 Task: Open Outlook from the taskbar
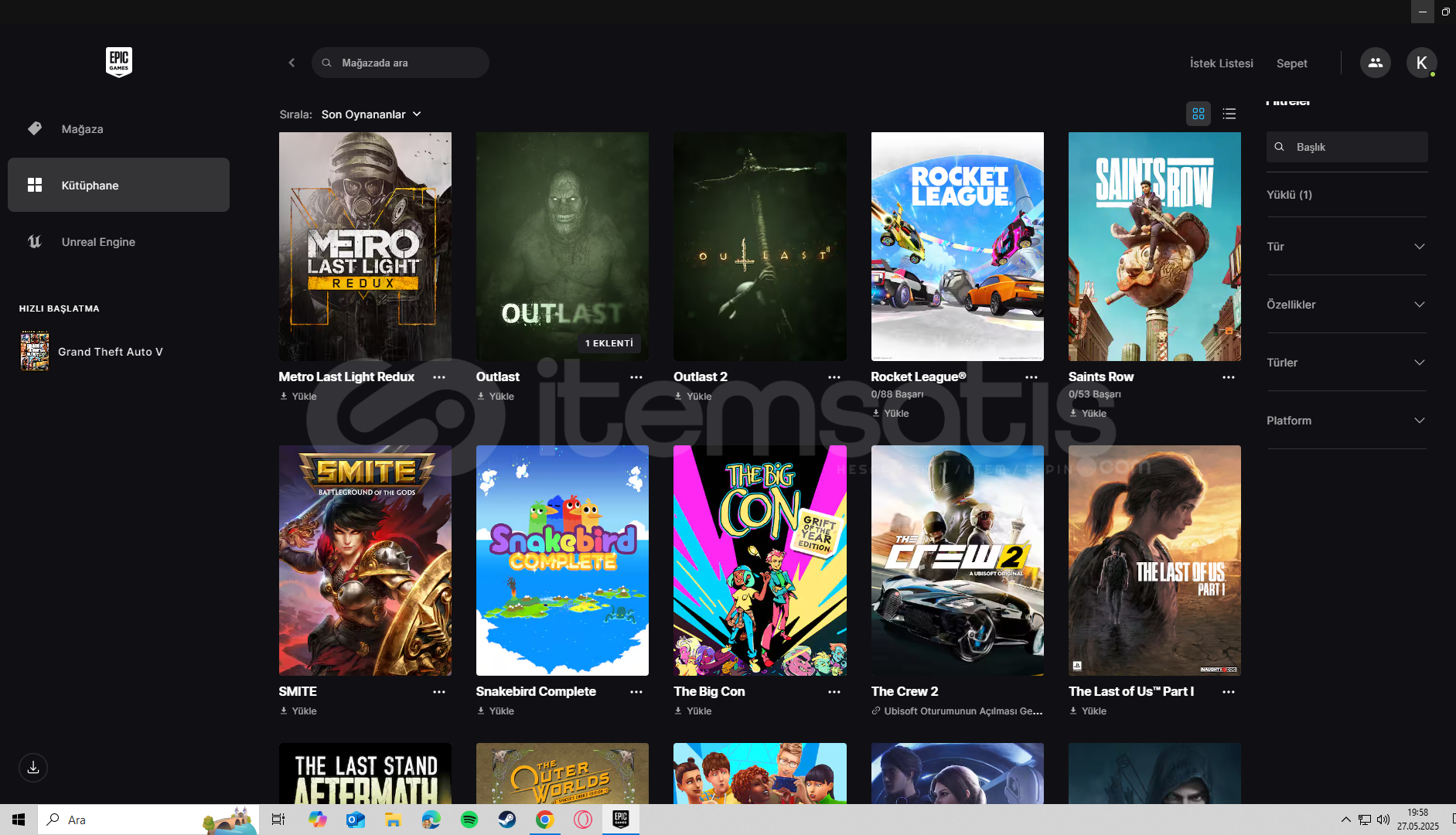pos(355,820)
